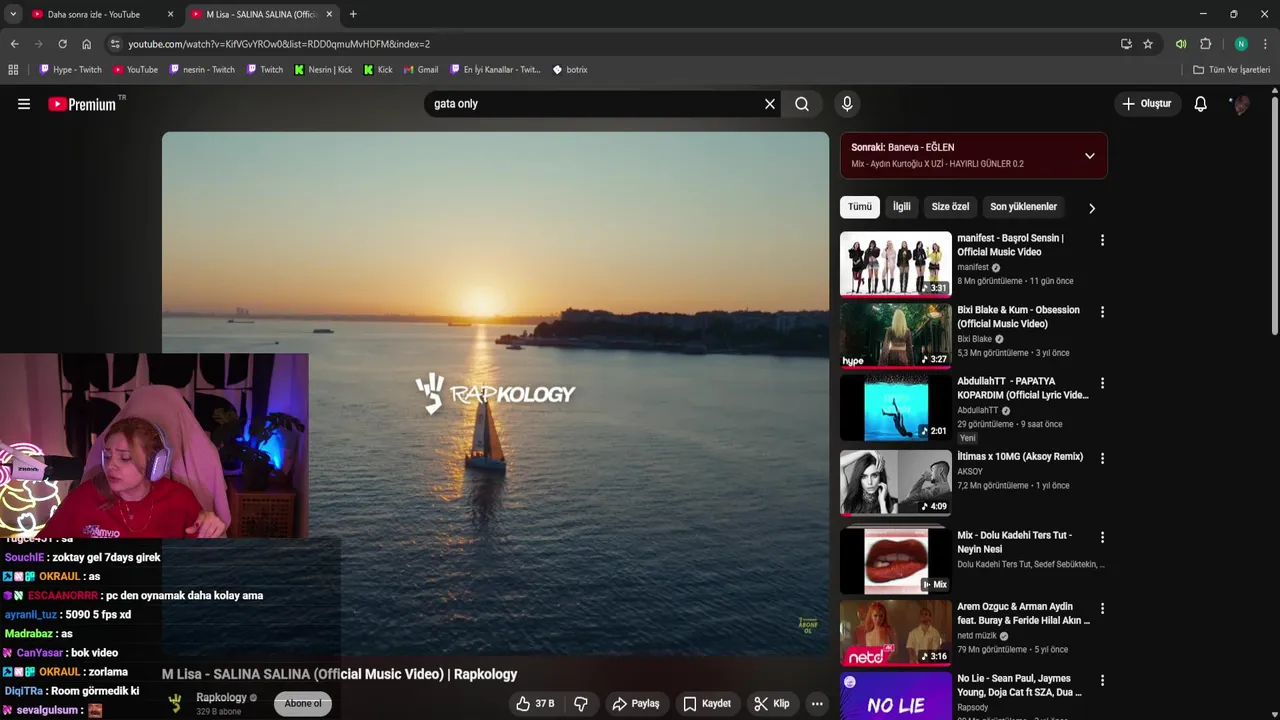Viewport: 1280px width, 720px height.
Task: Open tab search dropdown arrow
Action: click(x=13, y=14)
